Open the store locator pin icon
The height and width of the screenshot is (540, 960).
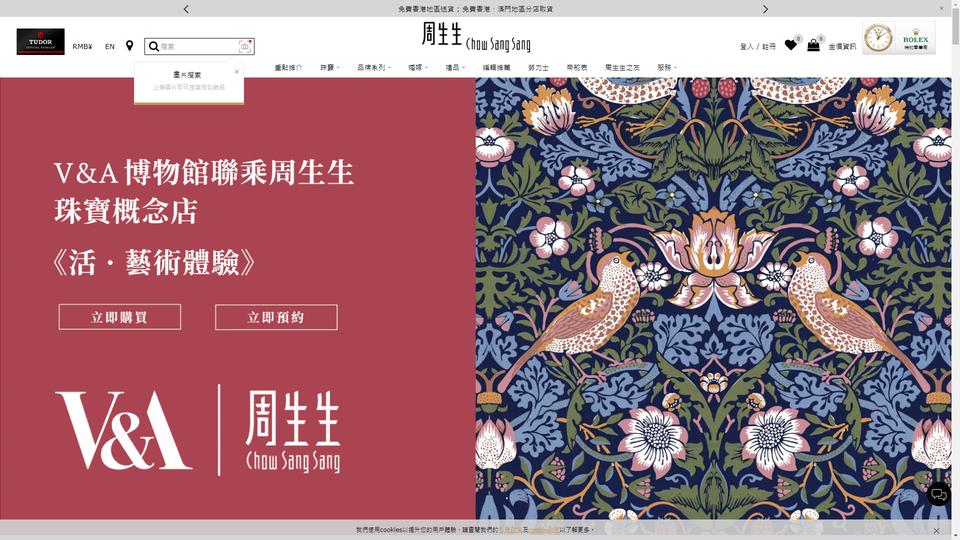(129, 46)
